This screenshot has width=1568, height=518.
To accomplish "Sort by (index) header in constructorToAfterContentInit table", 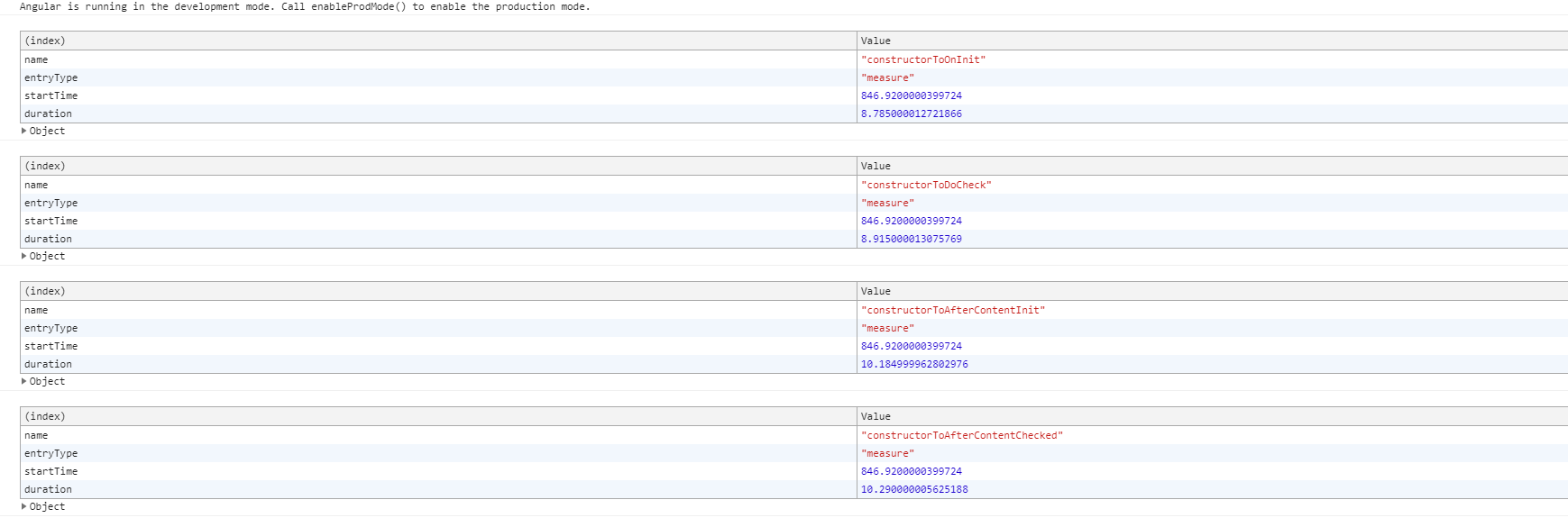I will (x=438, y=291).
